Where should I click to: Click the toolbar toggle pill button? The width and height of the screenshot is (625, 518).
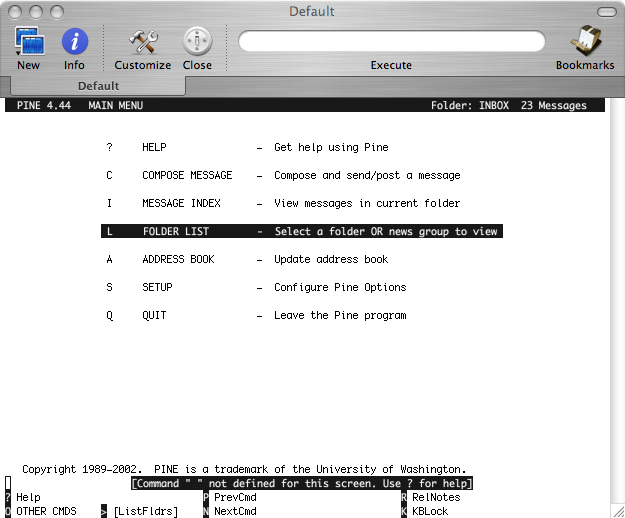[x=607, y=12]
